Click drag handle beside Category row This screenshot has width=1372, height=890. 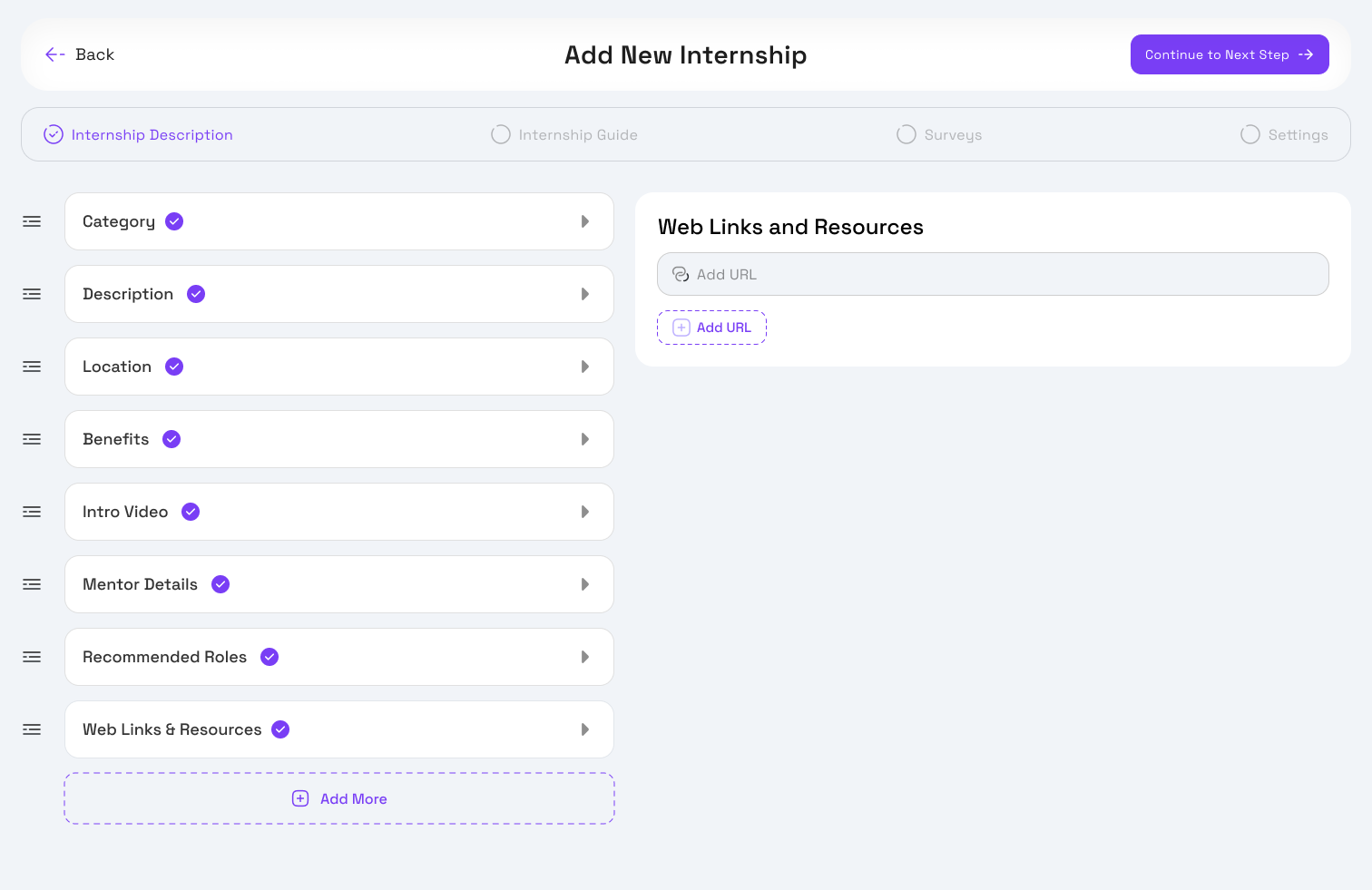click(x=32, y=221)
